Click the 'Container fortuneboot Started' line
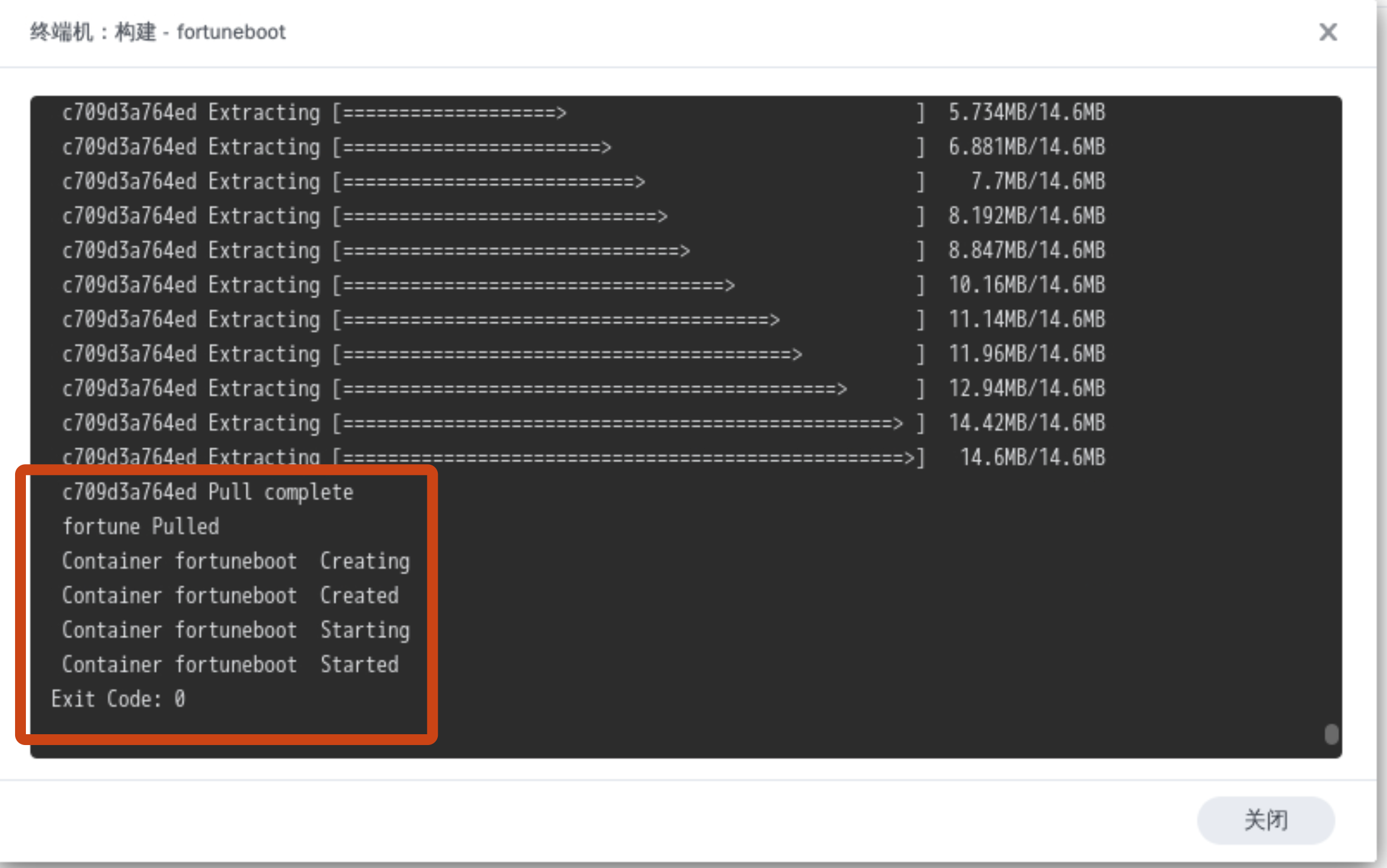Image resolution: width=1387 pixels, height=868 pixels. [230, 664]
